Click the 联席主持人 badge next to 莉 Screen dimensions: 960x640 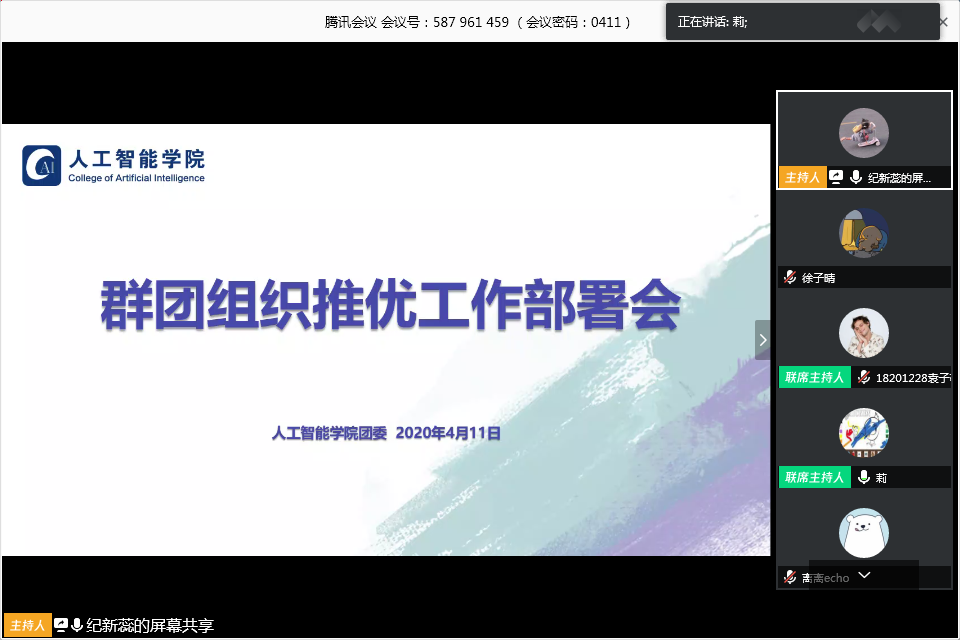(815, 477)
